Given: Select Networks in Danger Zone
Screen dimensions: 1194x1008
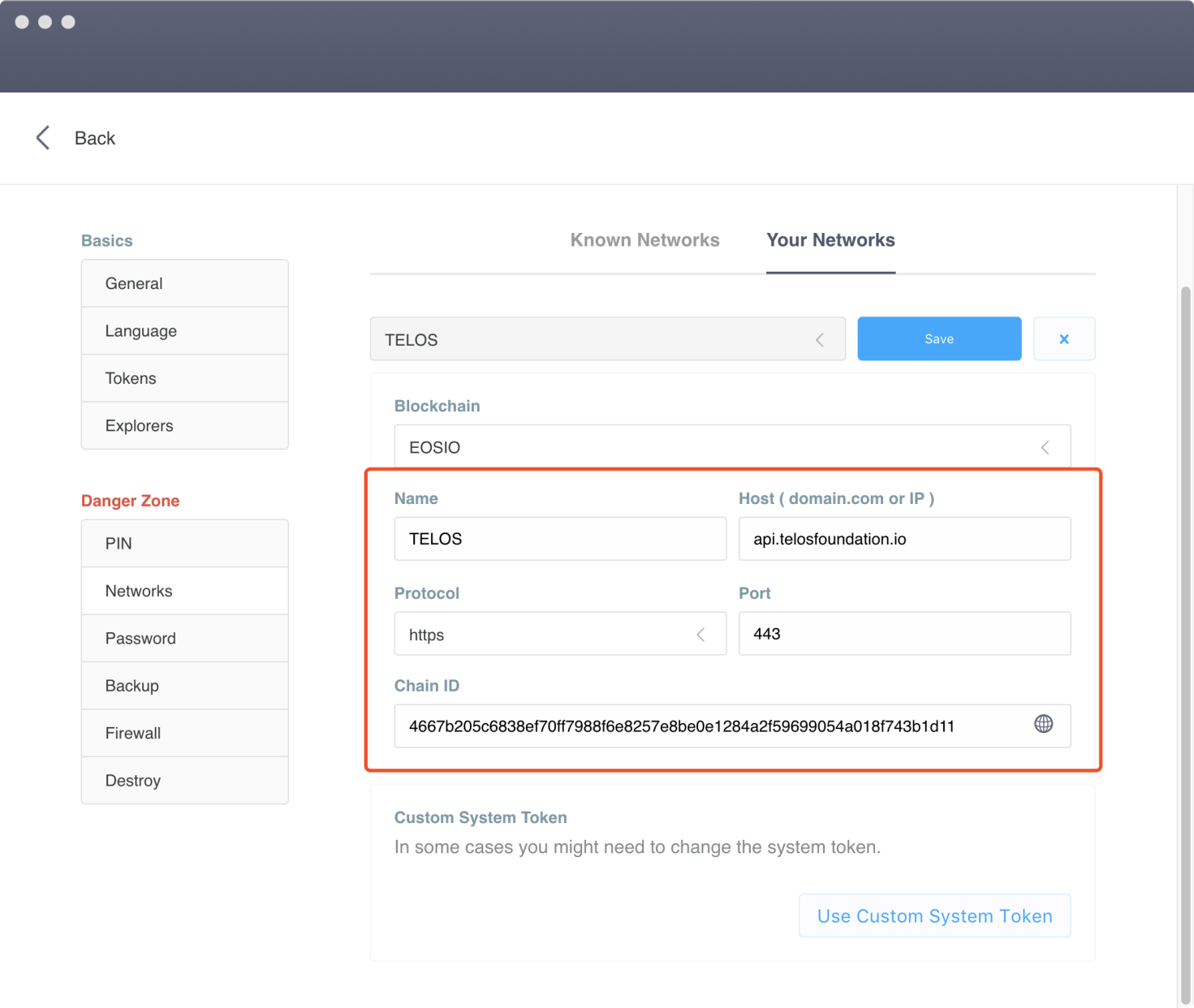Looking at the screenshot, I should (185, 591).
